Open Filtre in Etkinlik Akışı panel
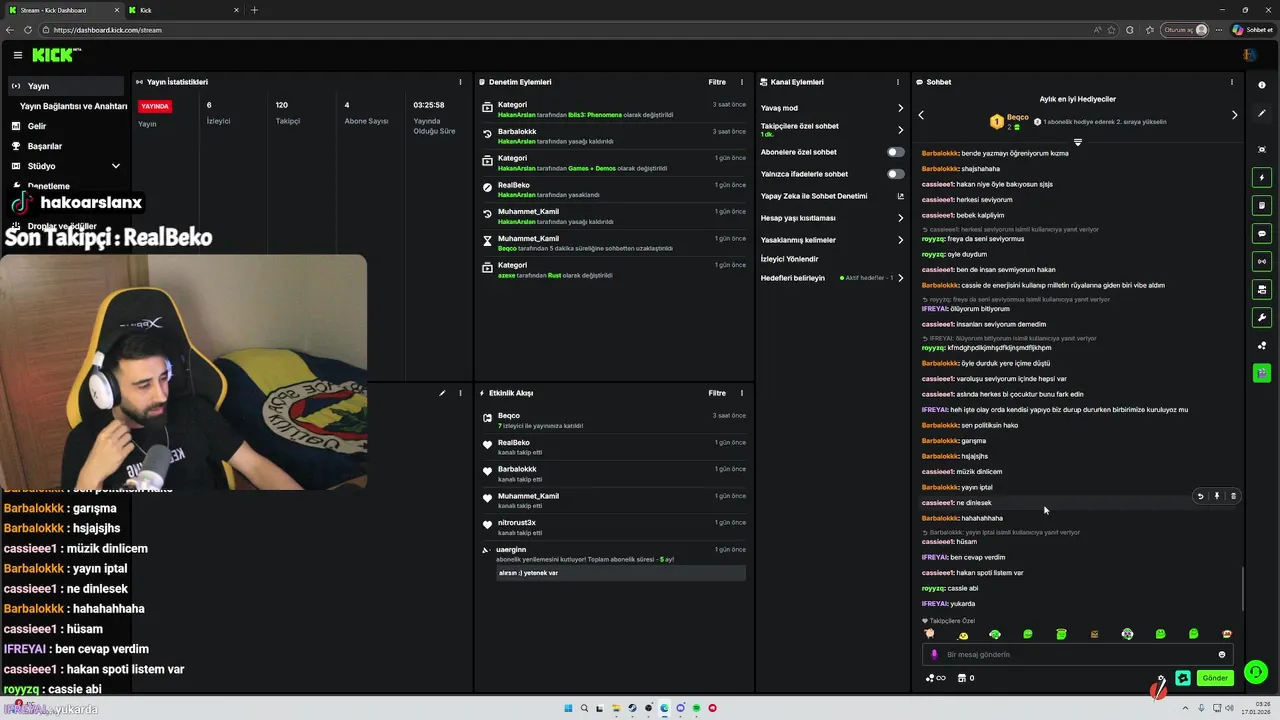The width and height of the screenshot is (1280, 720). click(717, 393)
